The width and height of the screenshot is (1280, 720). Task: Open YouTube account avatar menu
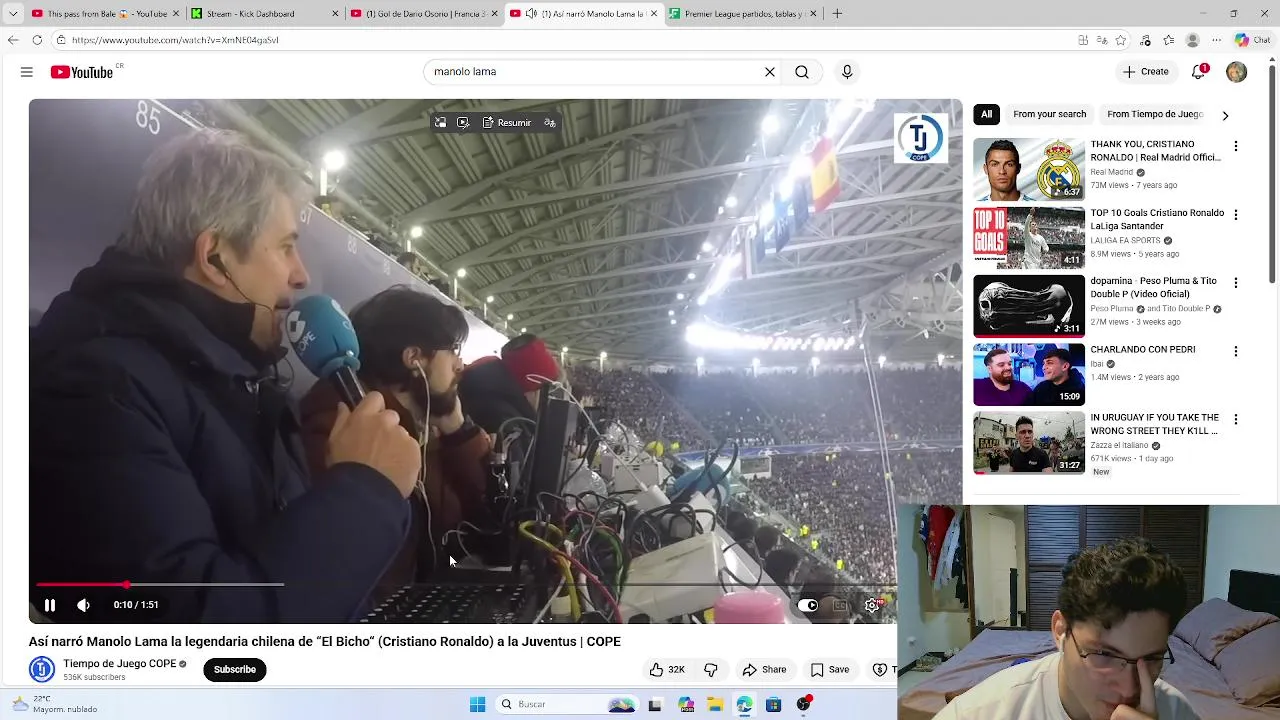[x=1237, y=72]
